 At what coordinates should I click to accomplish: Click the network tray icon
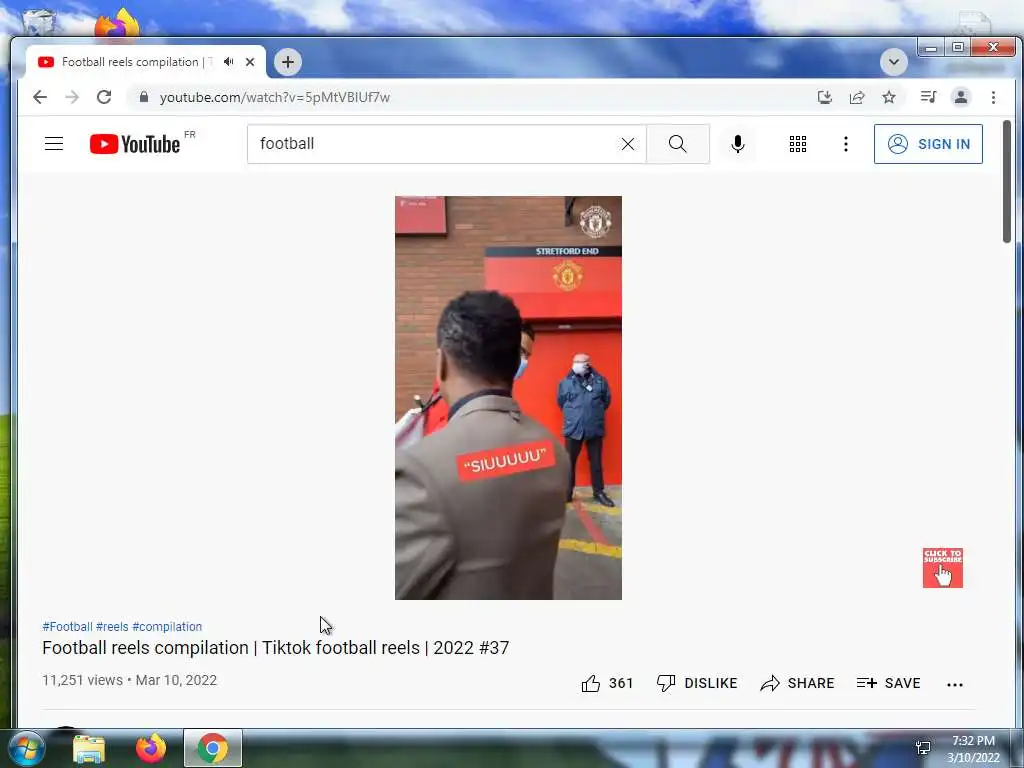click(923, 748)
